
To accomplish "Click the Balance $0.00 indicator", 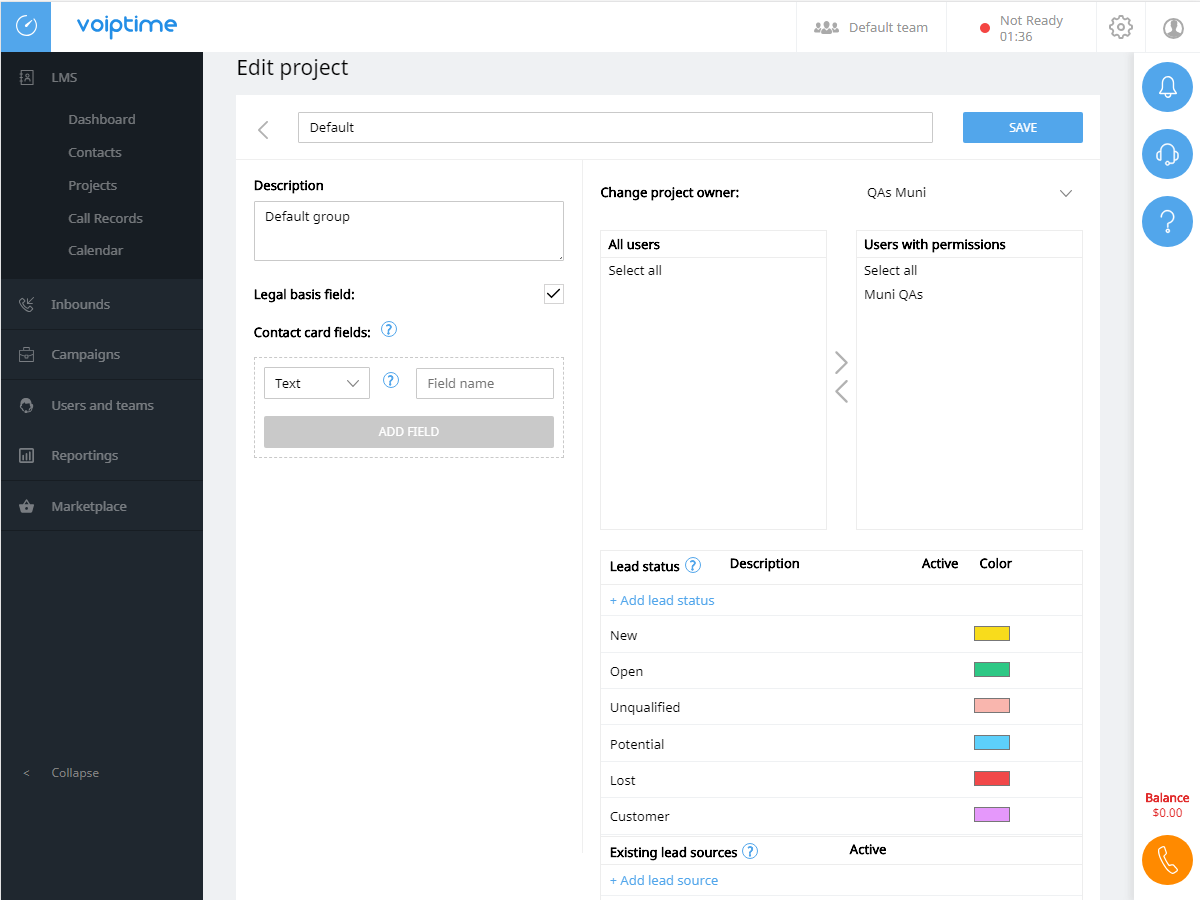I will pyautogui.click(x=1167, y=805).
